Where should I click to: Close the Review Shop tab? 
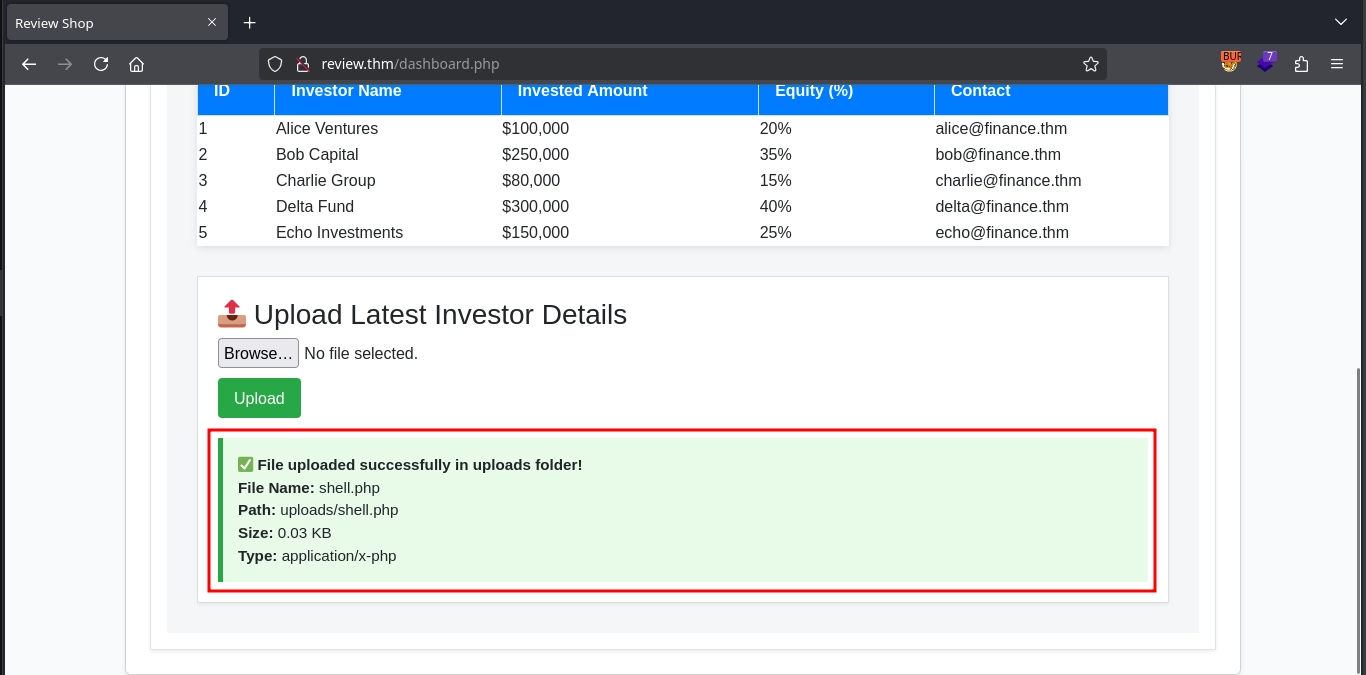pos(212,22)
